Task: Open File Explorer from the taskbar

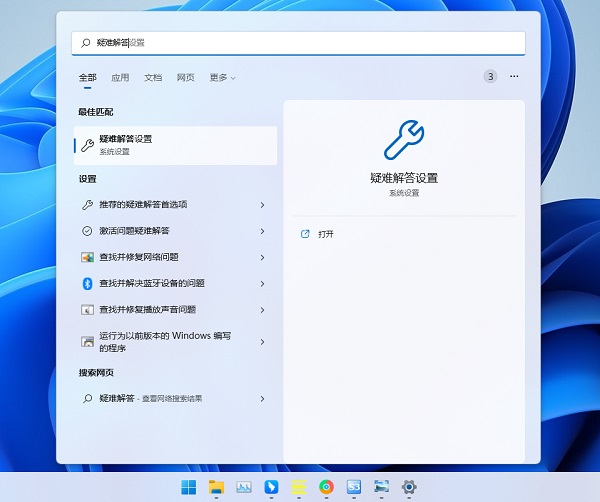Action: click(x=216, y=487)
